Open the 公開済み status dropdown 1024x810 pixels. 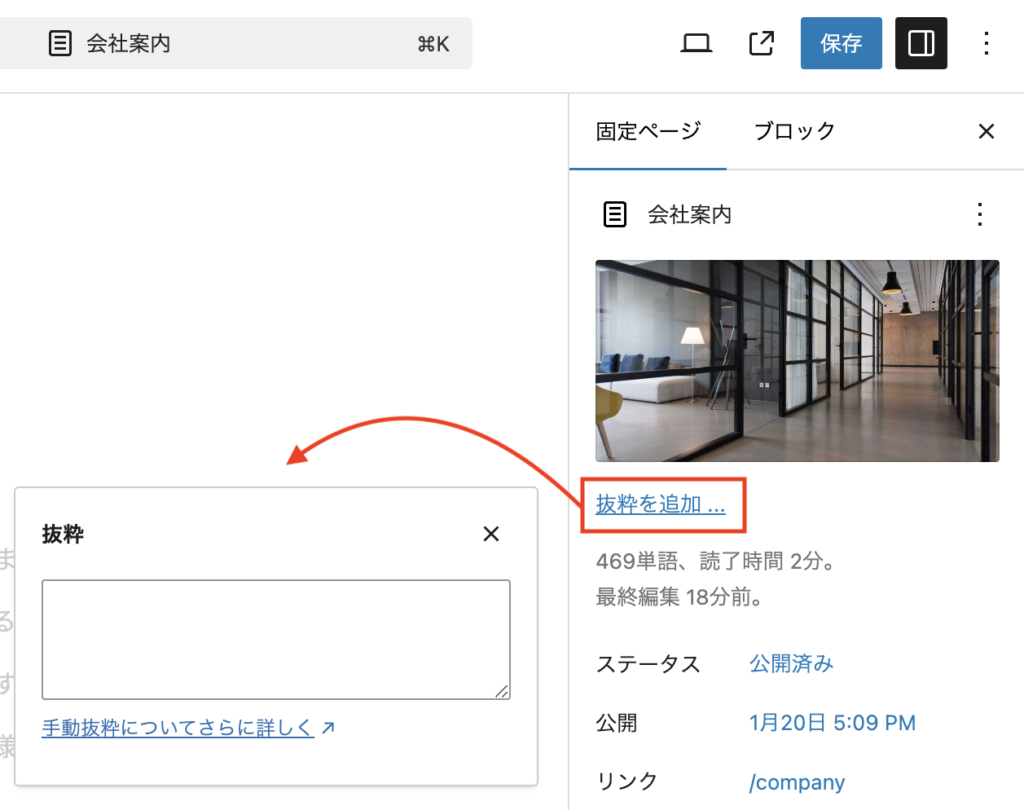tap(791, 664)
